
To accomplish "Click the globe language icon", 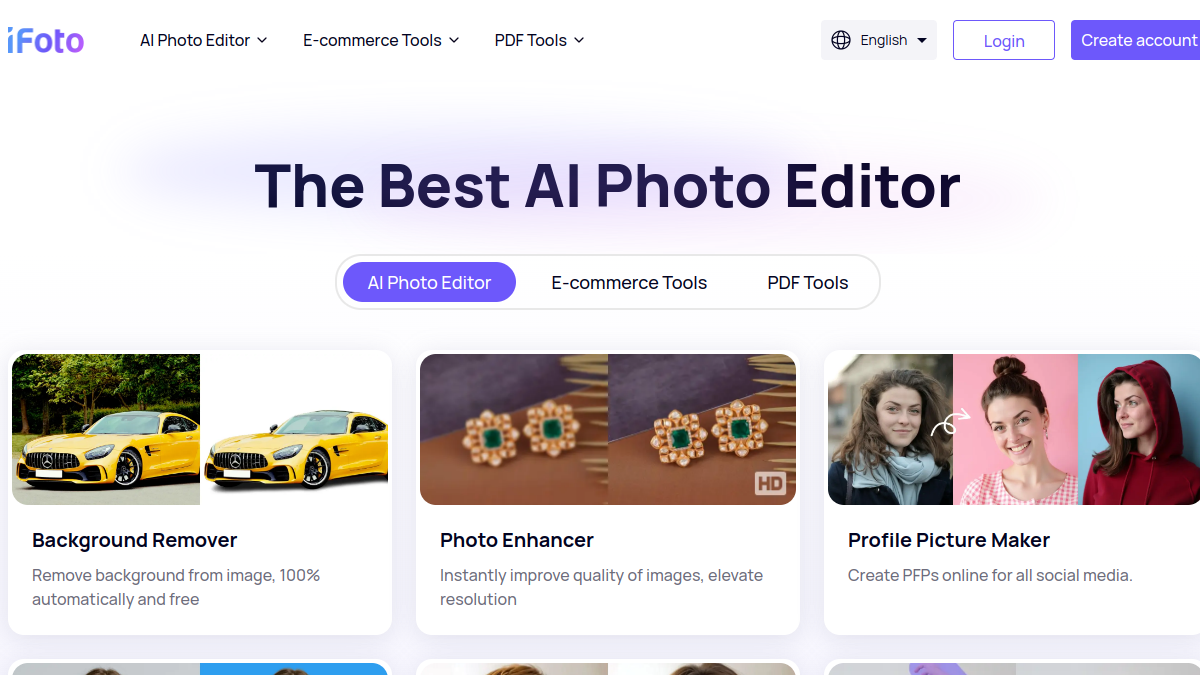I will pyautogui.click(x=841, y=40).
